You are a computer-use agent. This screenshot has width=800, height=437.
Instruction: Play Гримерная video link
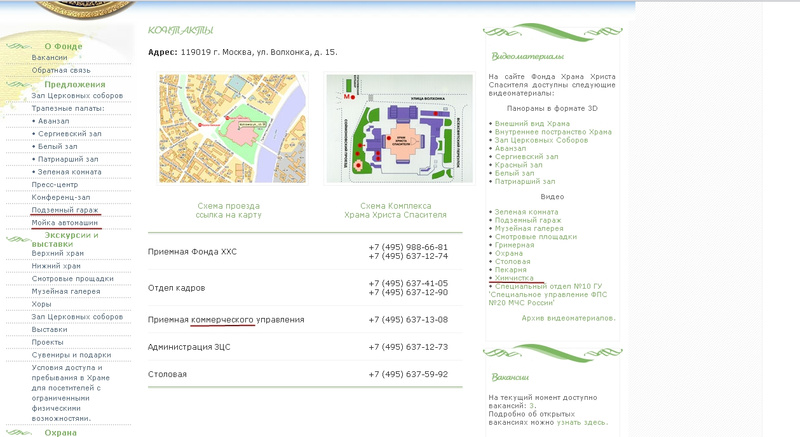(514, 245)
